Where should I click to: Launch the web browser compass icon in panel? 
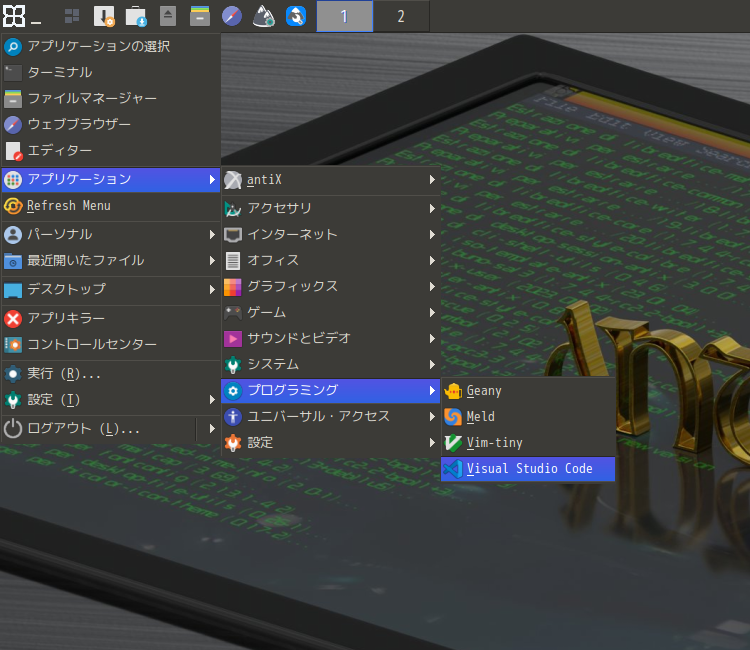(232, 16)
